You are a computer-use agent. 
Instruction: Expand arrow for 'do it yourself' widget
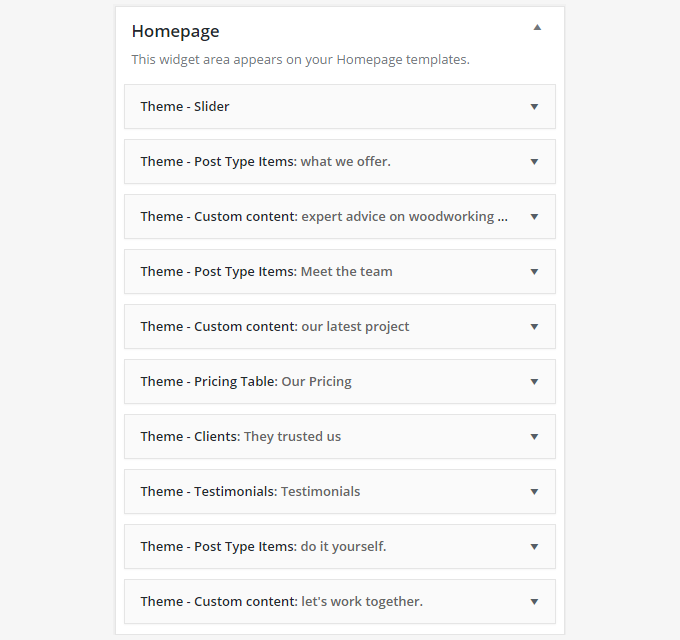[534, 547]
